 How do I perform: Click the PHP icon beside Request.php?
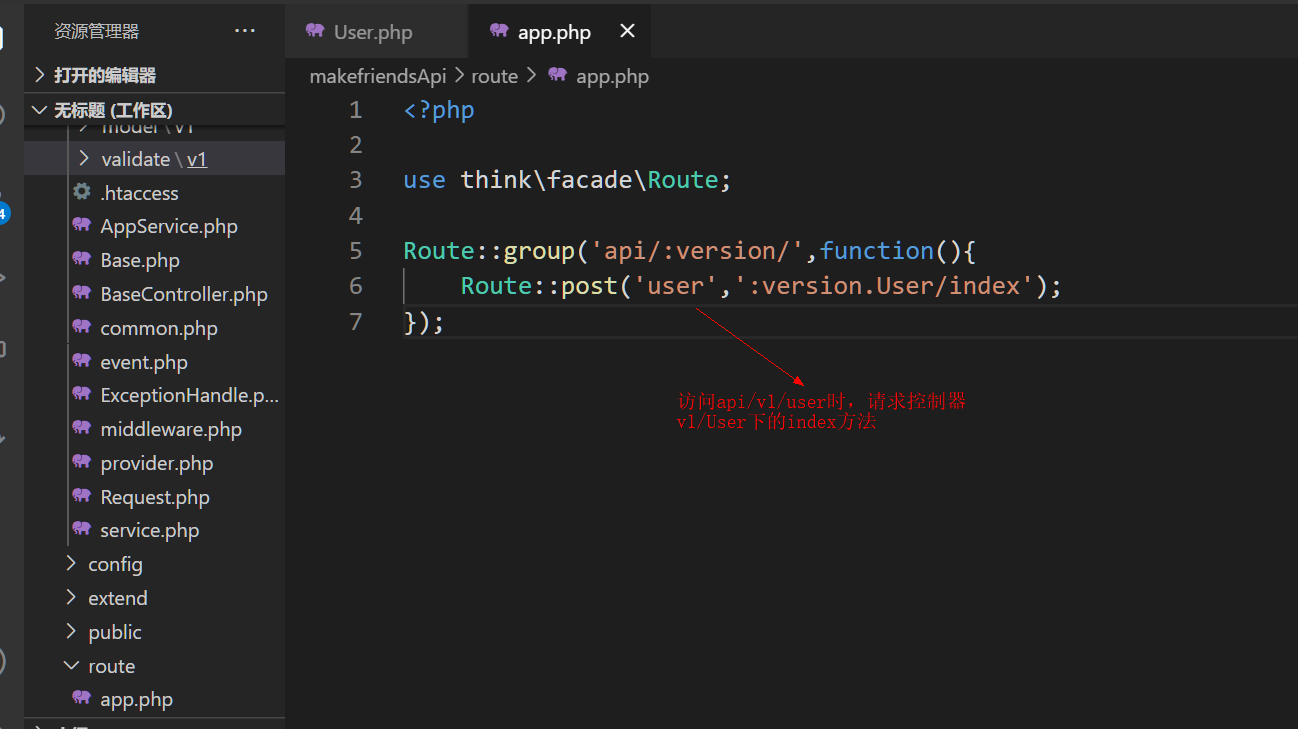[x=82, y=497]
